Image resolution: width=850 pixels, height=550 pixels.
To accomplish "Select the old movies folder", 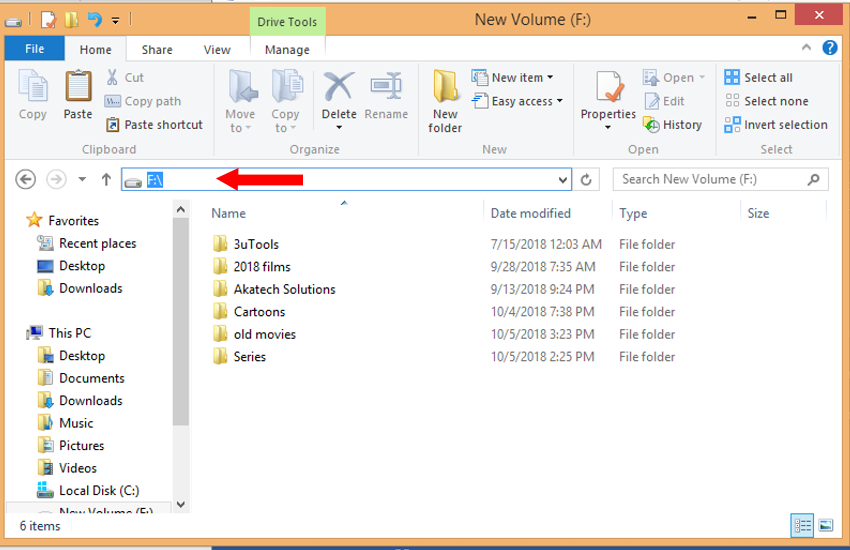I will 254,334.
